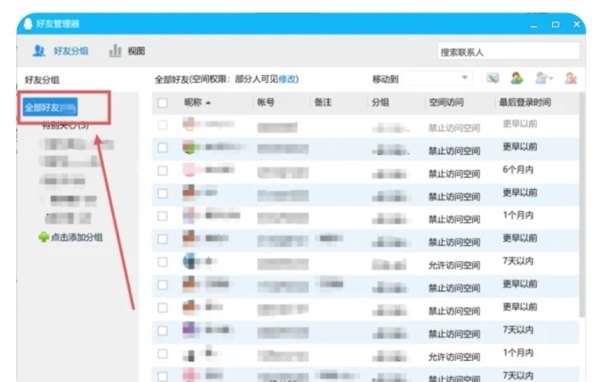Click the gray person icon with dropdown arrow
This screenshot has width=612, height=382.
coord(544,78)
